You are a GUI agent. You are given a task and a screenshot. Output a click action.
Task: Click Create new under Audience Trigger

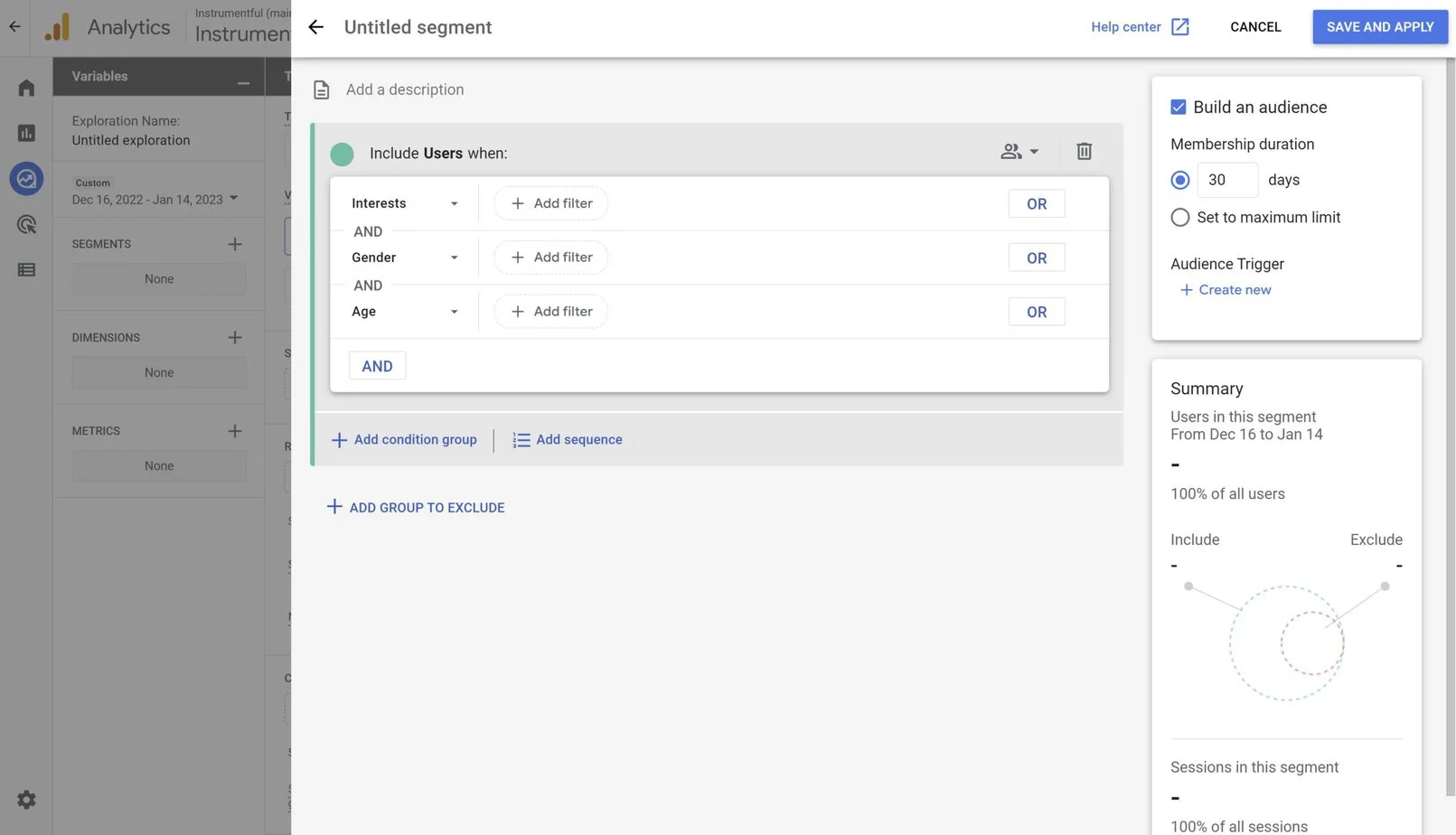pos(1225,289)
